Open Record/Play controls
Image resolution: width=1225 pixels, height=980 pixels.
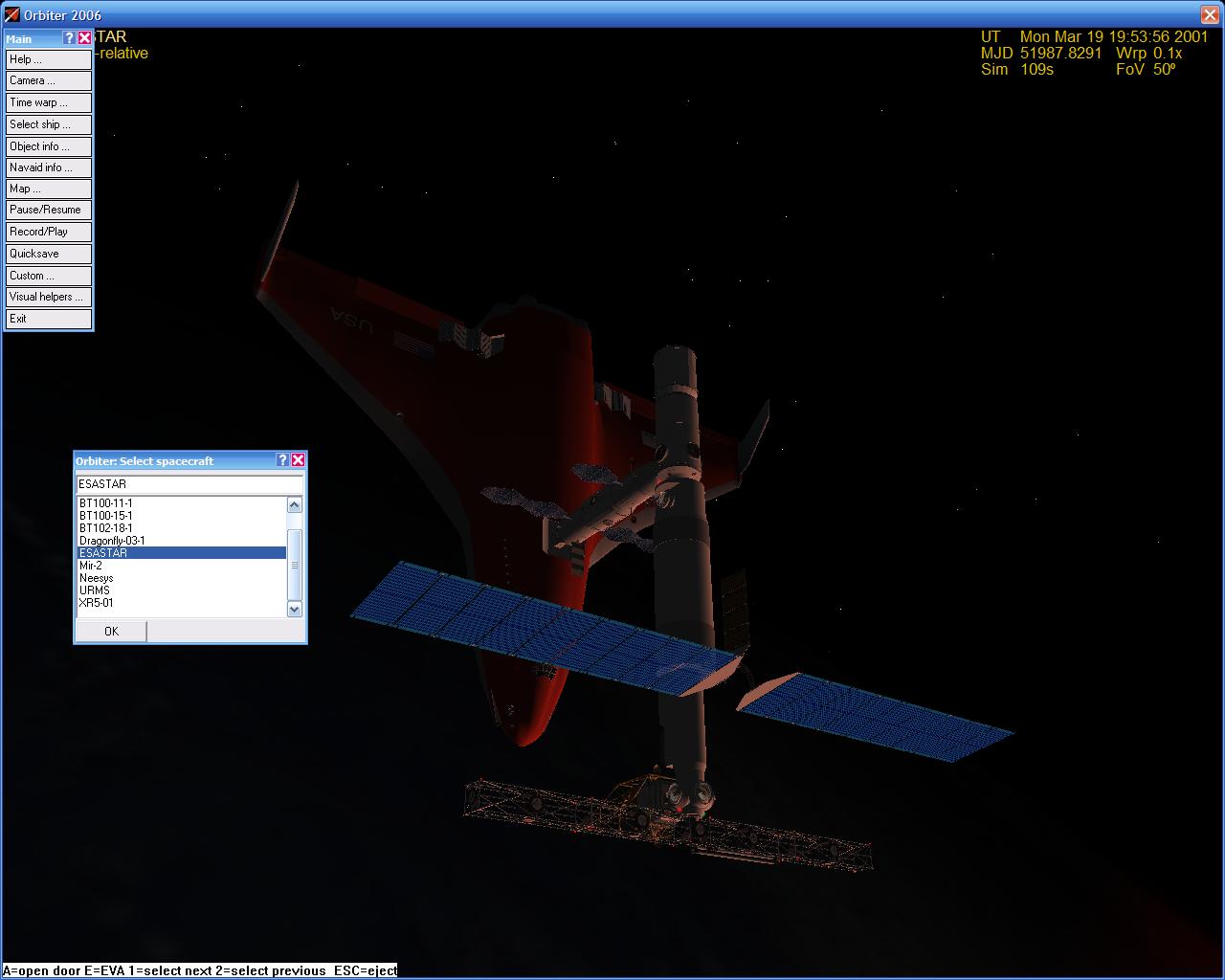49,232
